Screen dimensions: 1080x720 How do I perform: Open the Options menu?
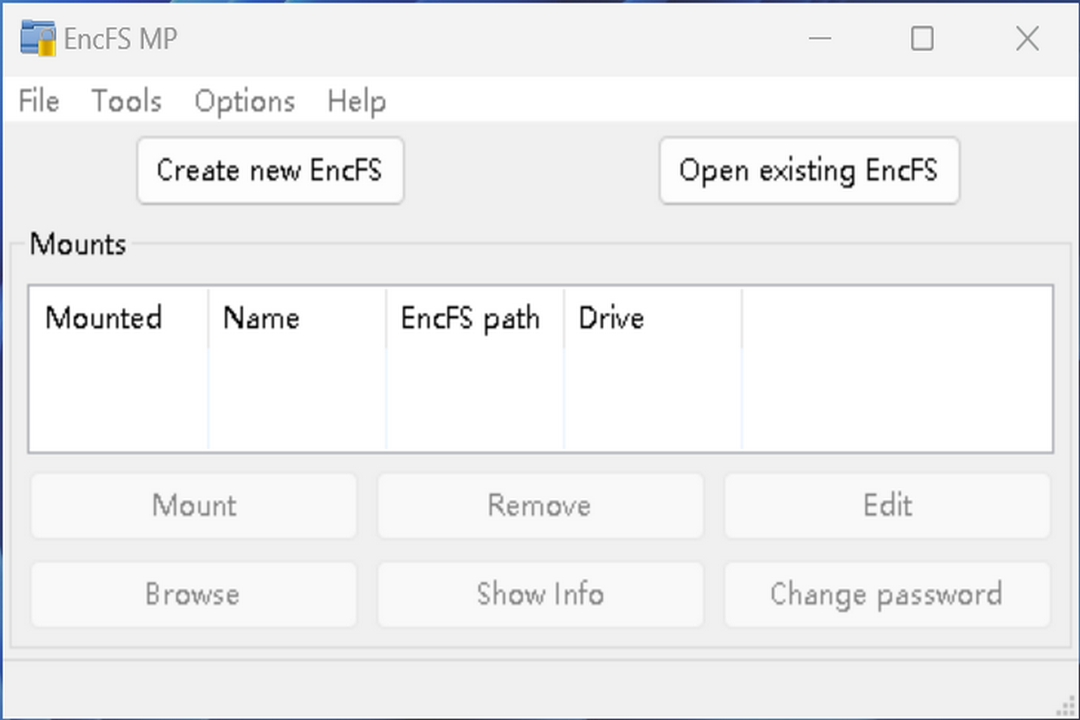244,100
